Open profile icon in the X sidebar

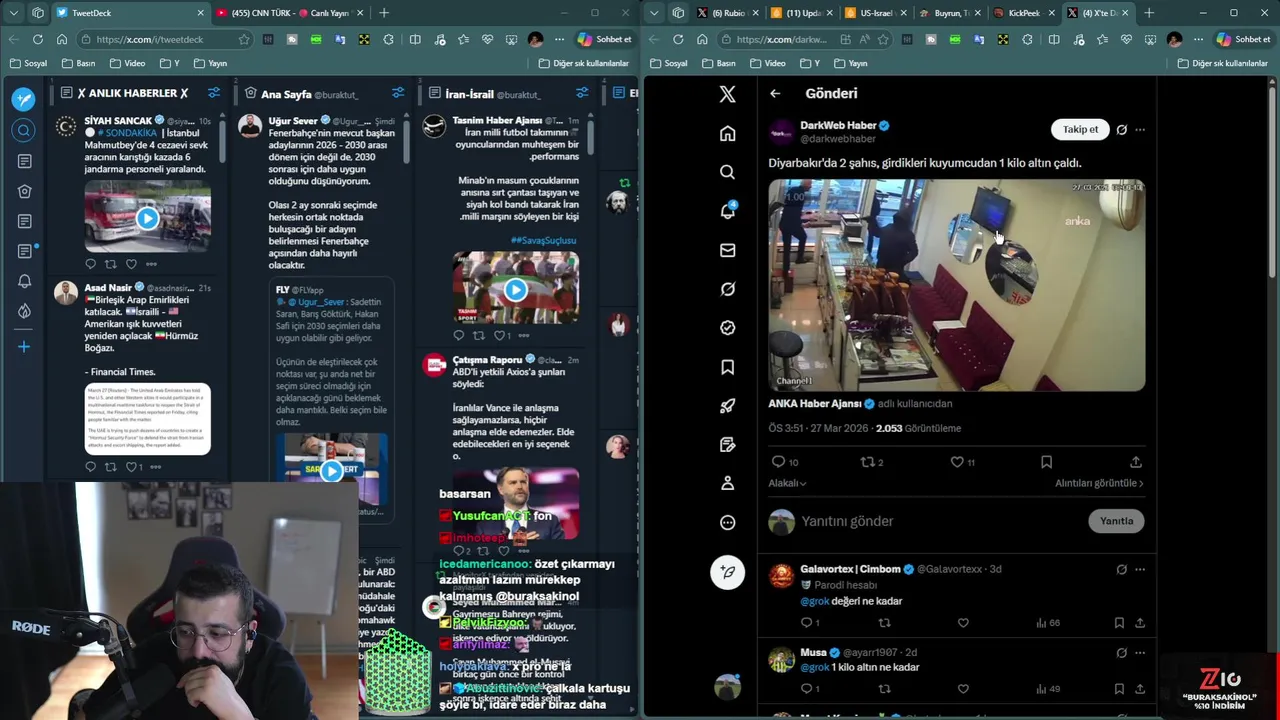(x=727, y=483)
